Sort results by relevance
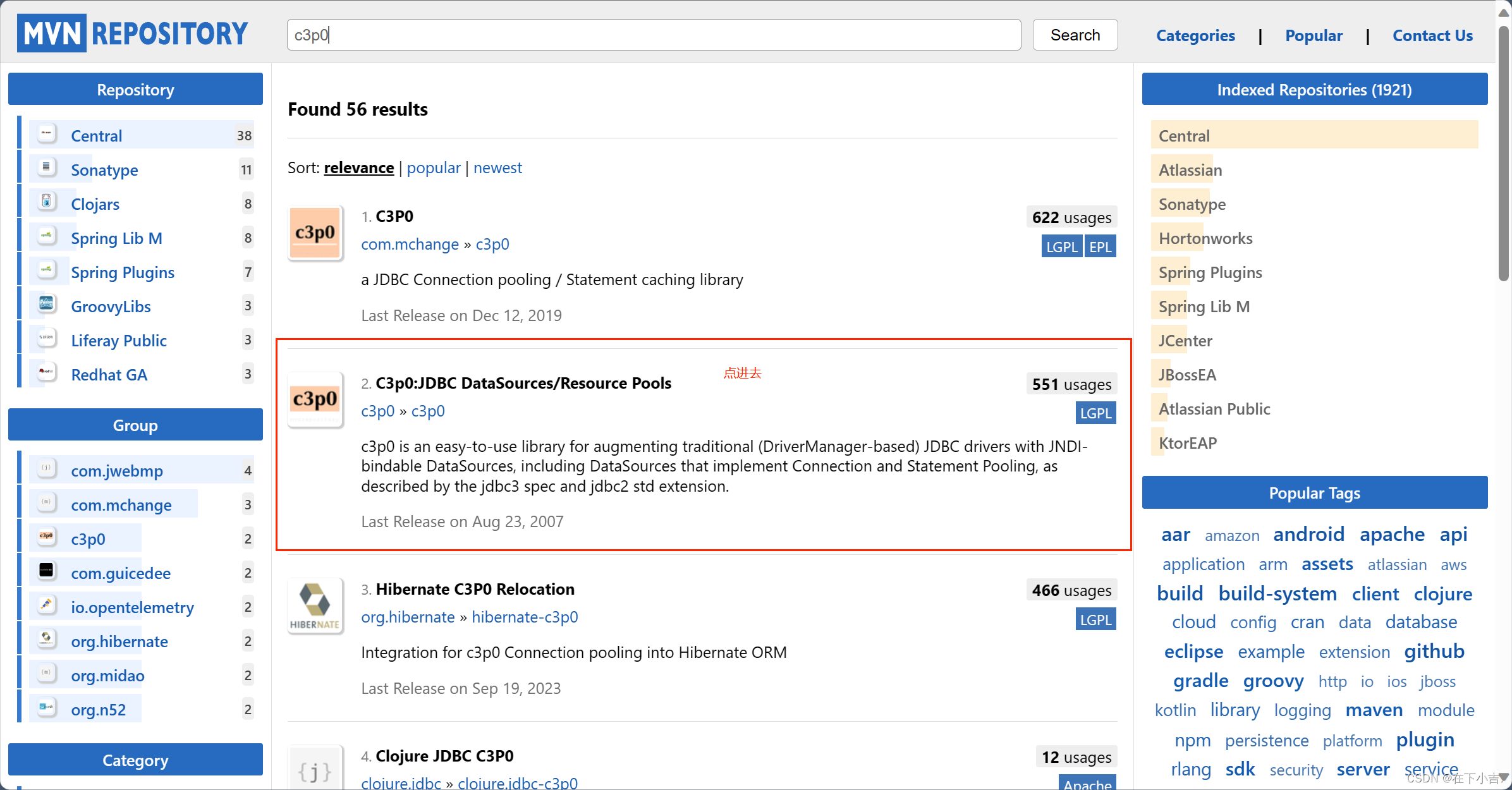 (x=358, y=168)
